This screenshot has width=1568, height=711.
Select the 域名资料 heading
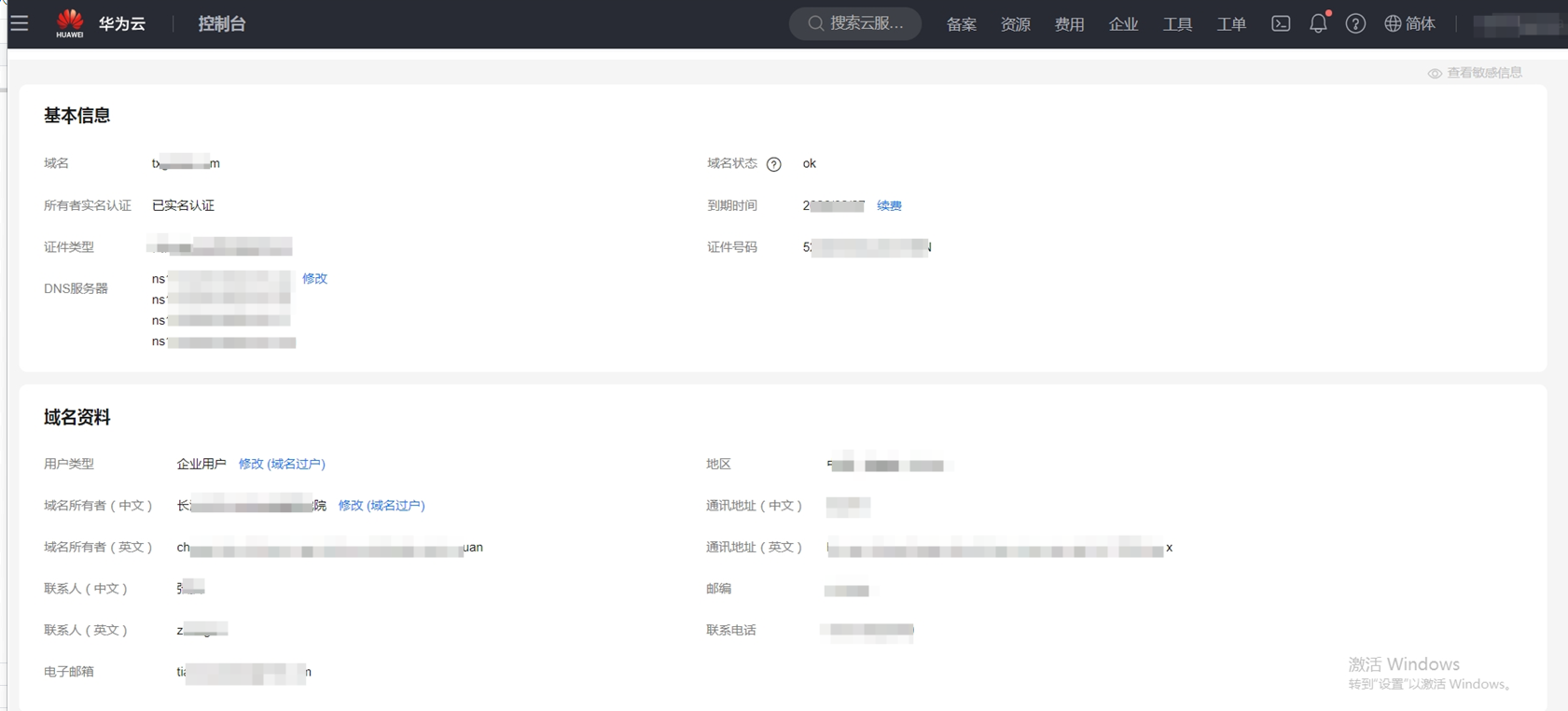point(77,417)
